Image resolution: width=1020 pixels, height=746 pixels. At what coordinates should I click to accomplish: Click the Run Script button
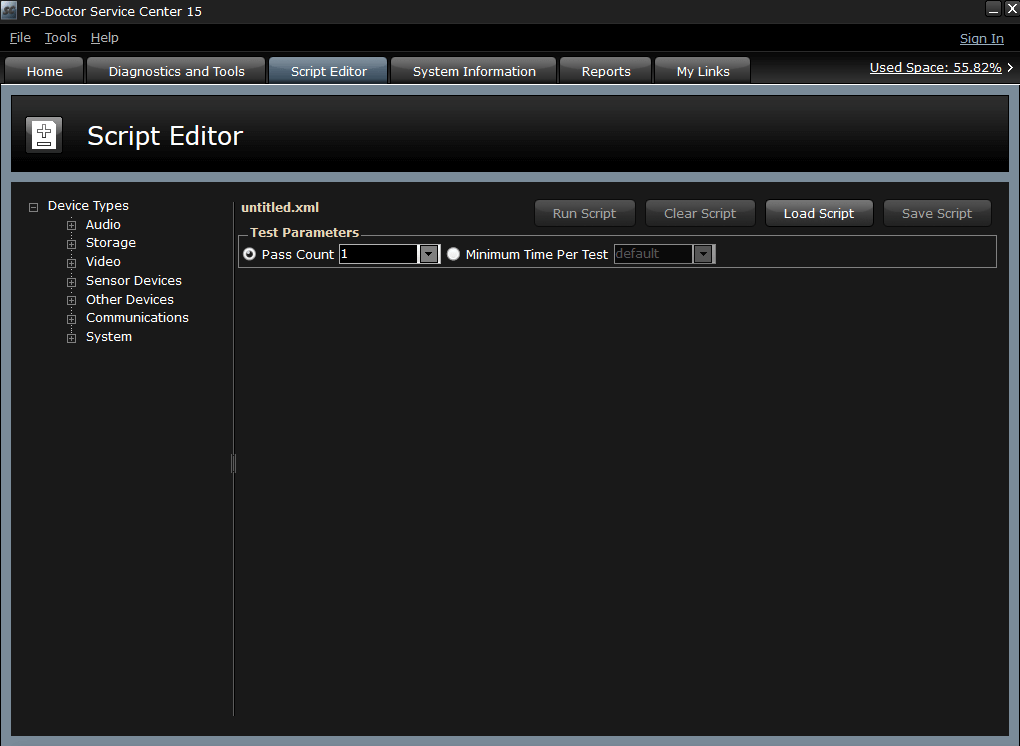point(584,213)
